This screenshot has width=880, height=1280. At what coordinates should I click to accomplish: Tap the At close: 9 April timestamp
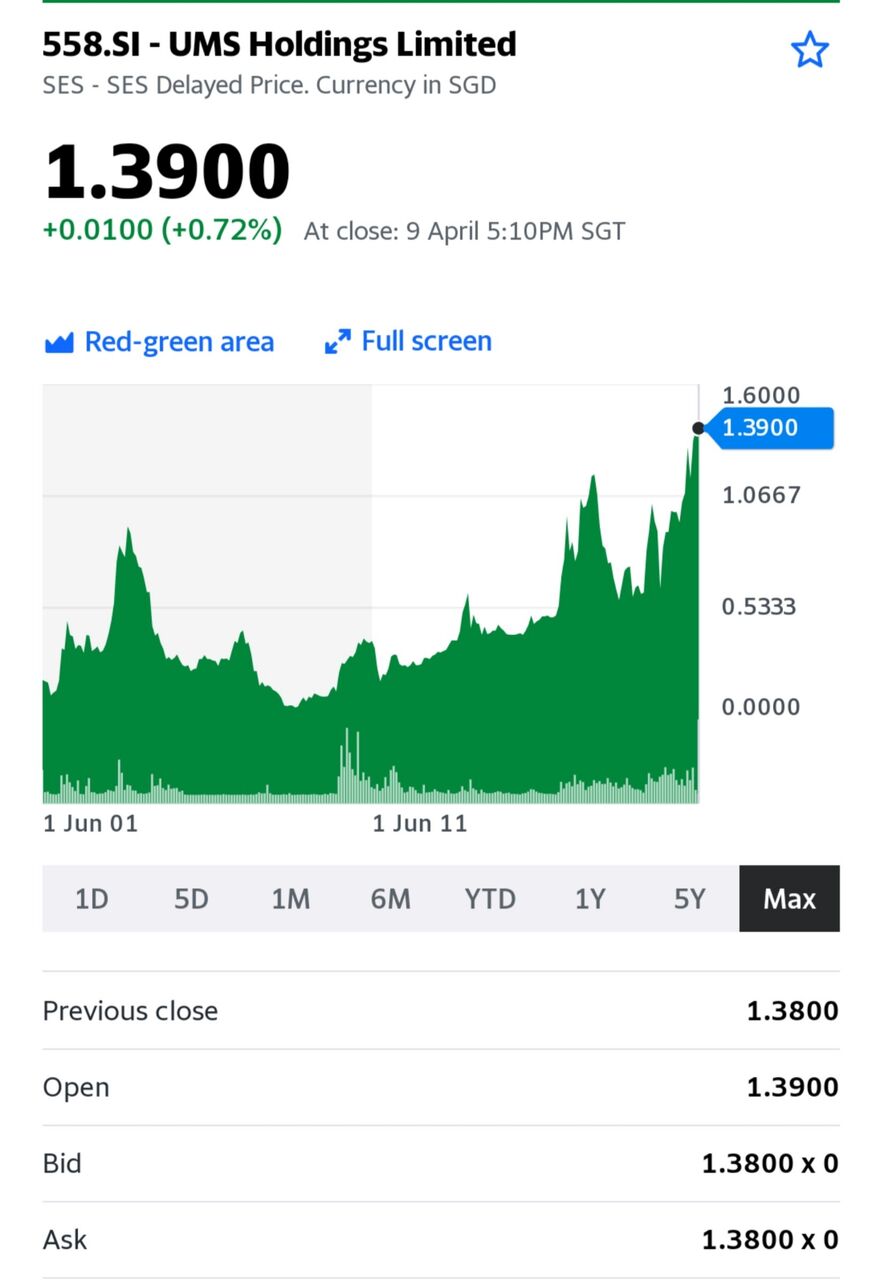(465, 231)
